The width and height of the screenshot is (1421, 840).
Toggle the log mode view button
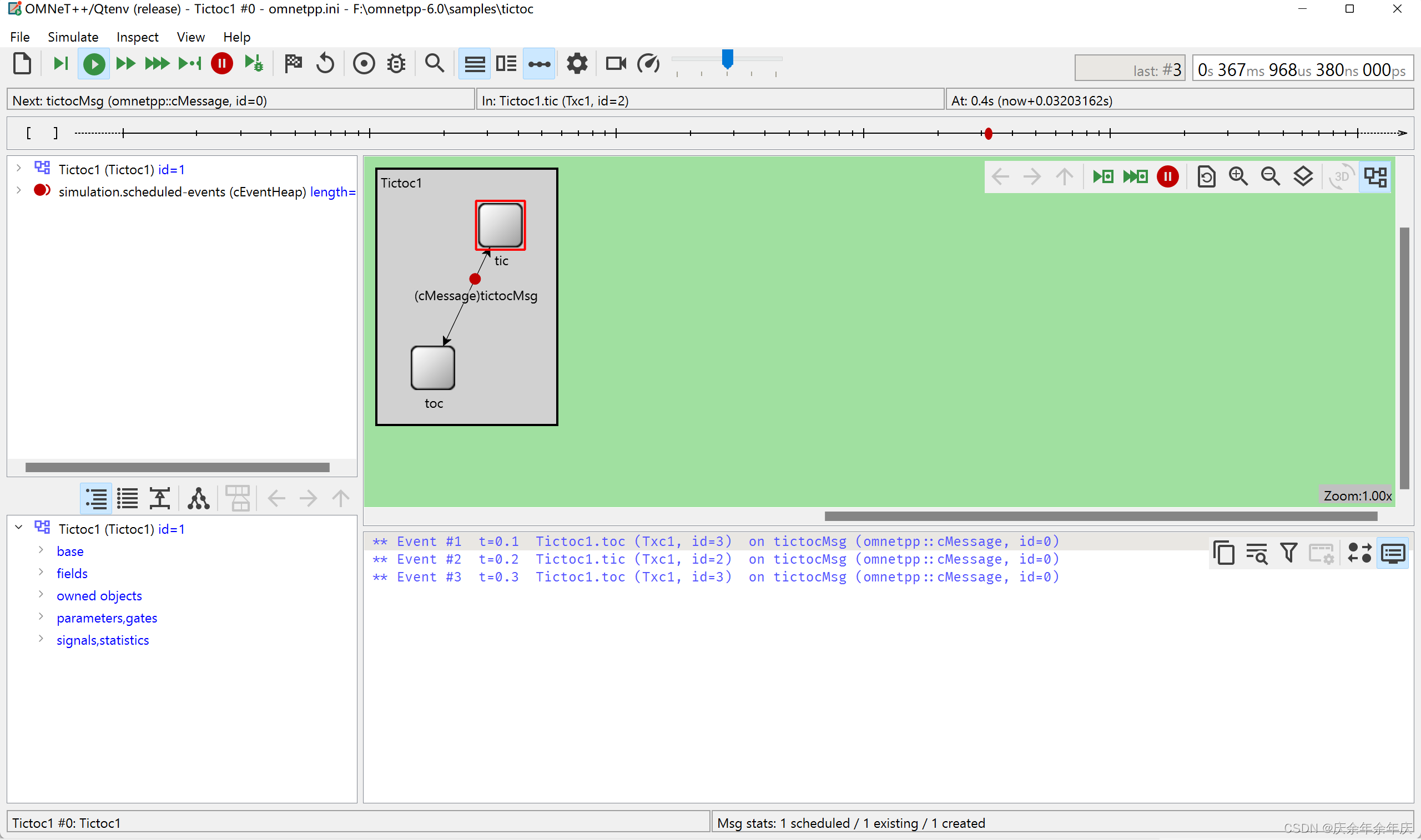point(1393,553)
